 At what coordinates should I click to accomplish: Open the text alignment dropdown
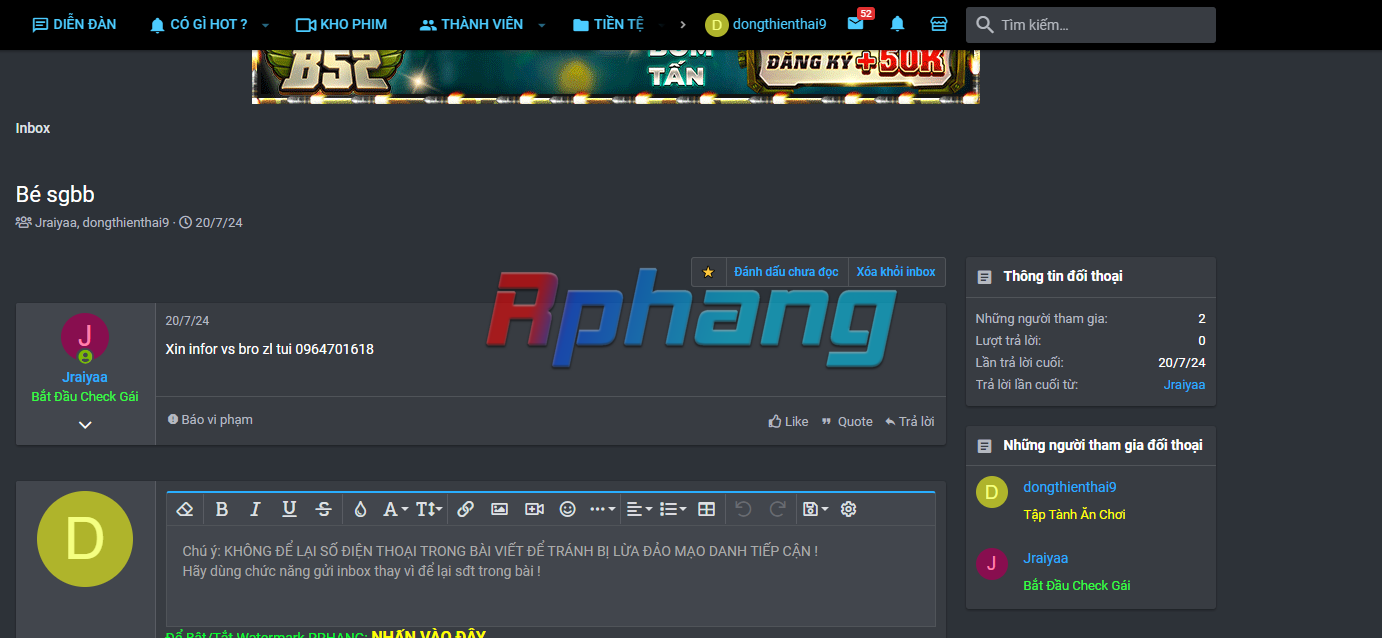click(639, 509)
